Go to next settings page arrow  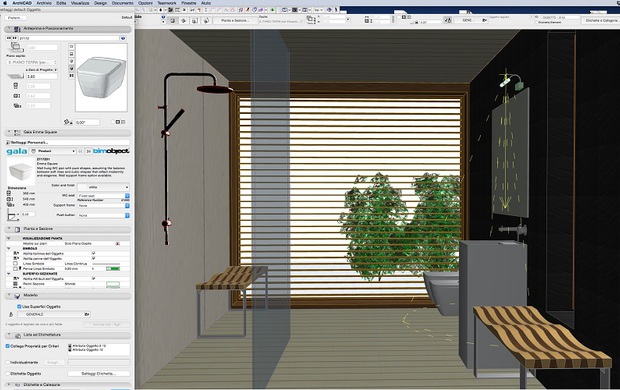tap(89, 151)
